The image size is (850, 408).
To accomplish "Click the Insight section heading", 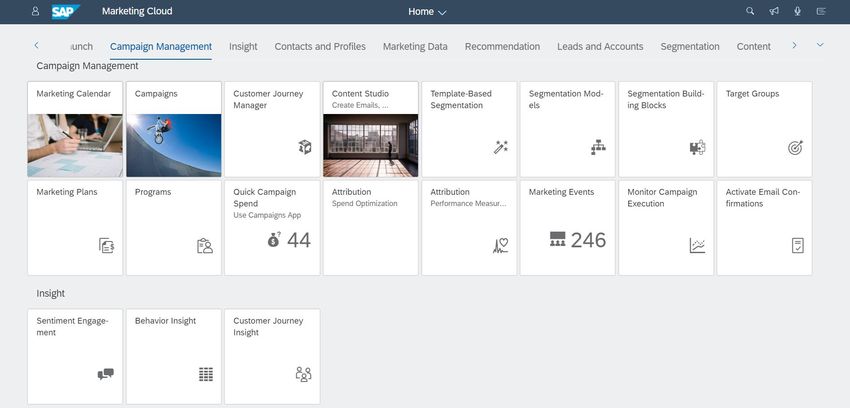I will pos(50,293).
